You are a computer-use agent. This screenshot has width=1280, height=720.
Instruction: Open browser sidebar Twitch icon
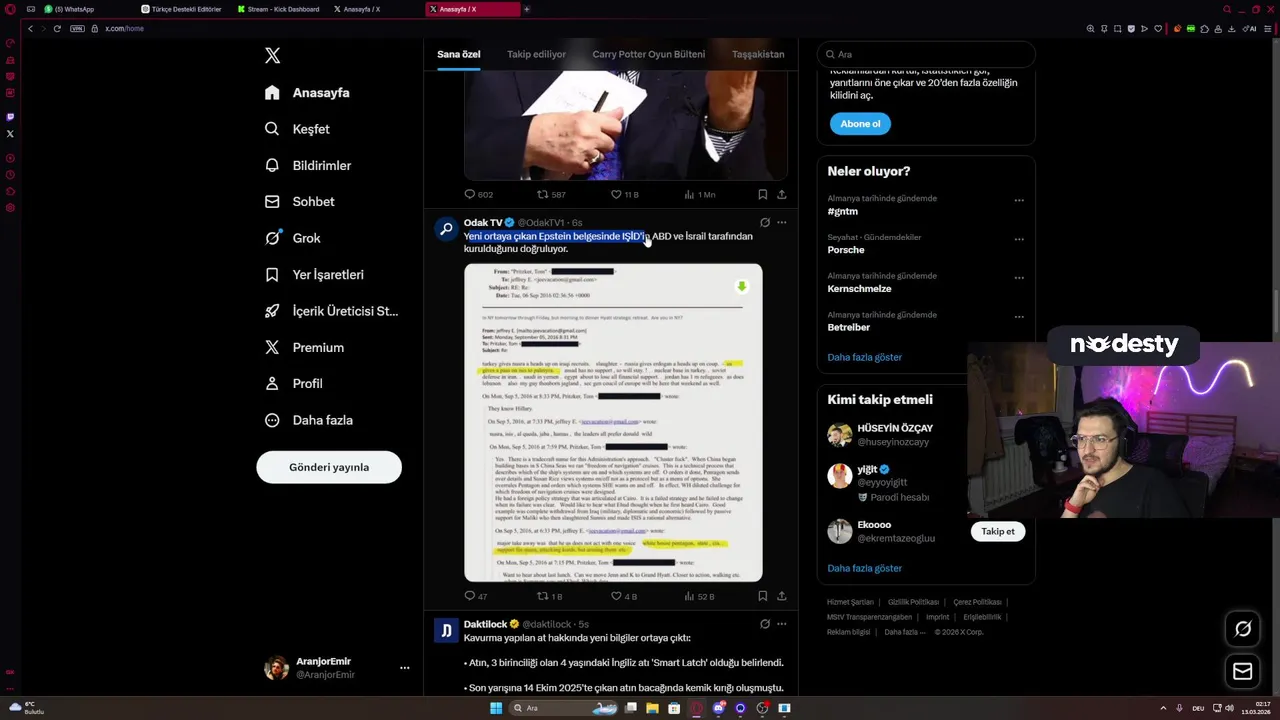[x=10, y=117]
